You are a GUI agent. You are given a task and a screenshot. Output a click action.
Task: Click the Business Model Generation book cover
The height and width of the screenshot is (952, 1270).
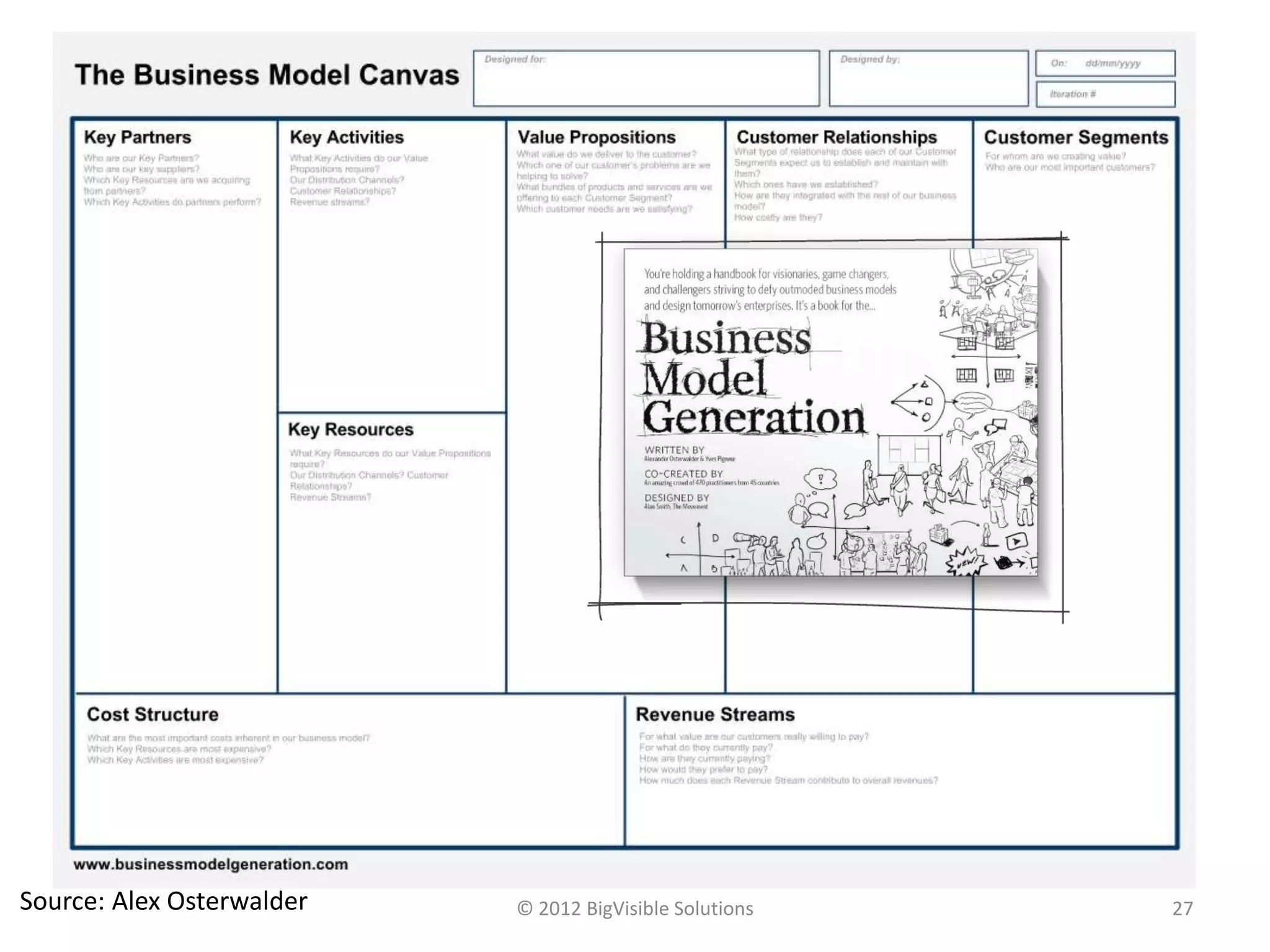(x=830, y=412)
